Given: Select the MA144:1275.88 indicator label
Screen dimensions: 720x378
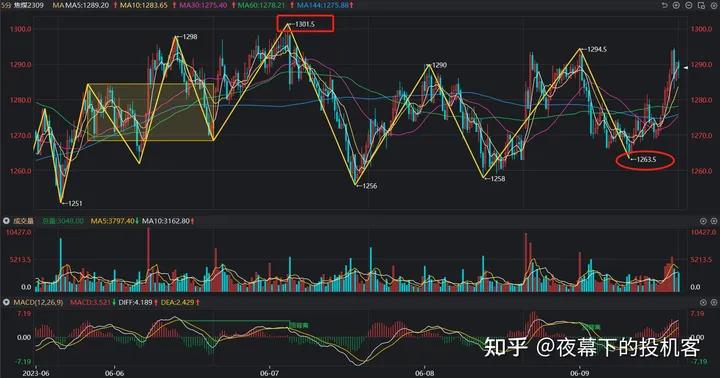Looking at the screenshot, I should 322,5.
